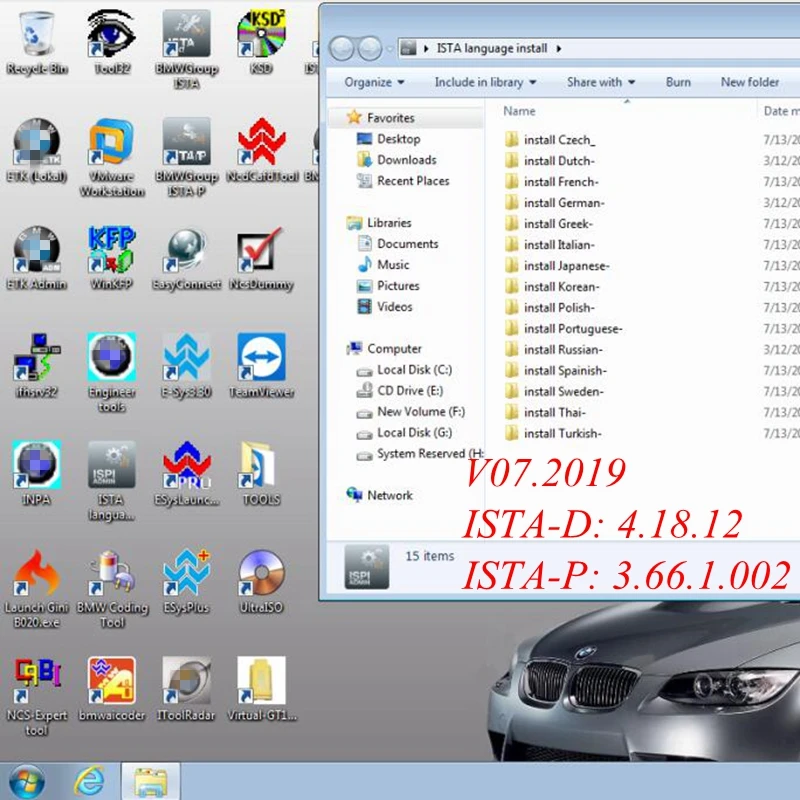Open the Share with dropdown
Screen dimensions: 800x800
point(601,82)
